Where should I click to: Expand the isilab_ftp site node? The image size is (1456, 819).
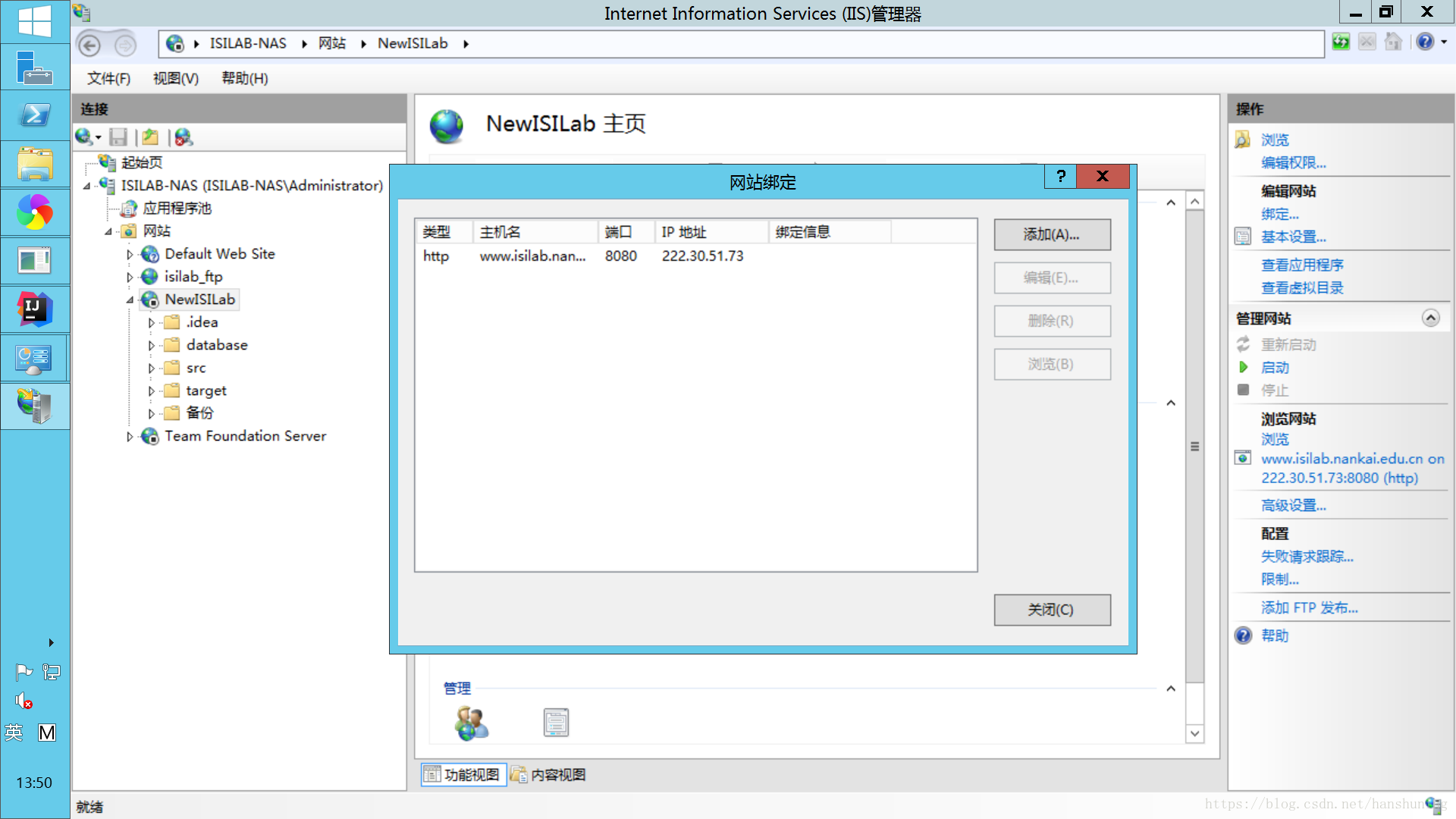click(x=130, y=278)
